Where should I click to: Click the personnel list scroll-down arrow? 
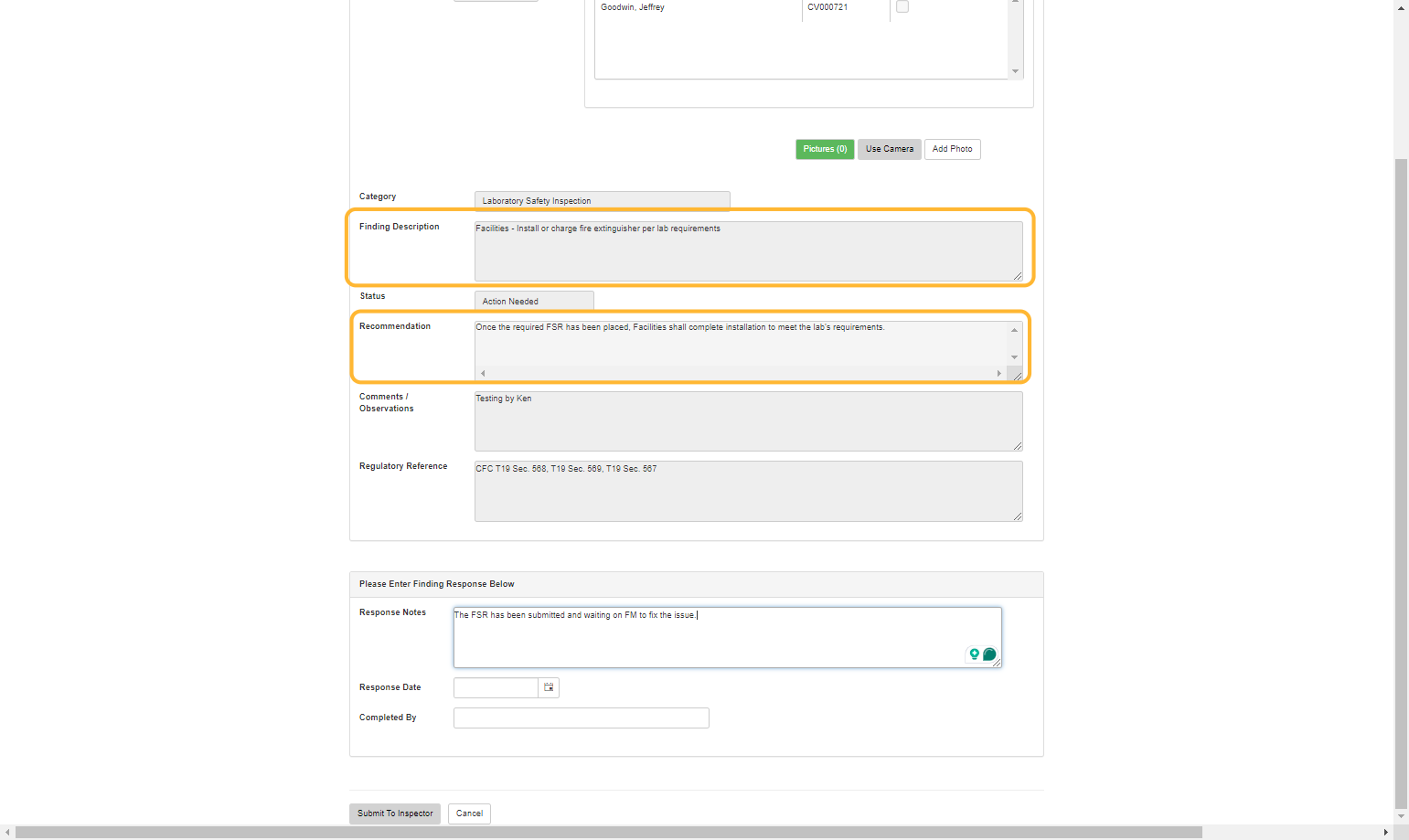(x=1016, y=71)
